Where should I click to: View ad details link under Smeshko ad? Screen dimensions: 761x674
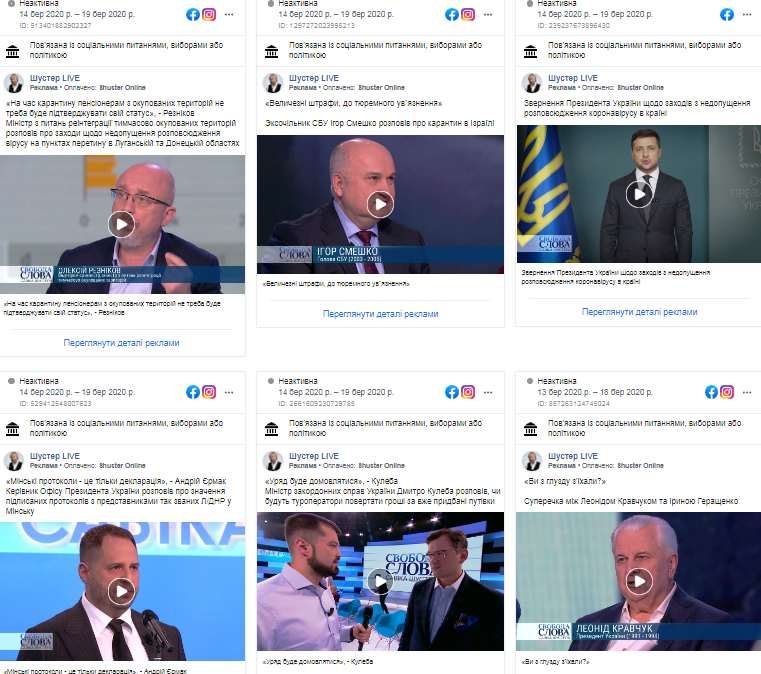click(380, 313)
